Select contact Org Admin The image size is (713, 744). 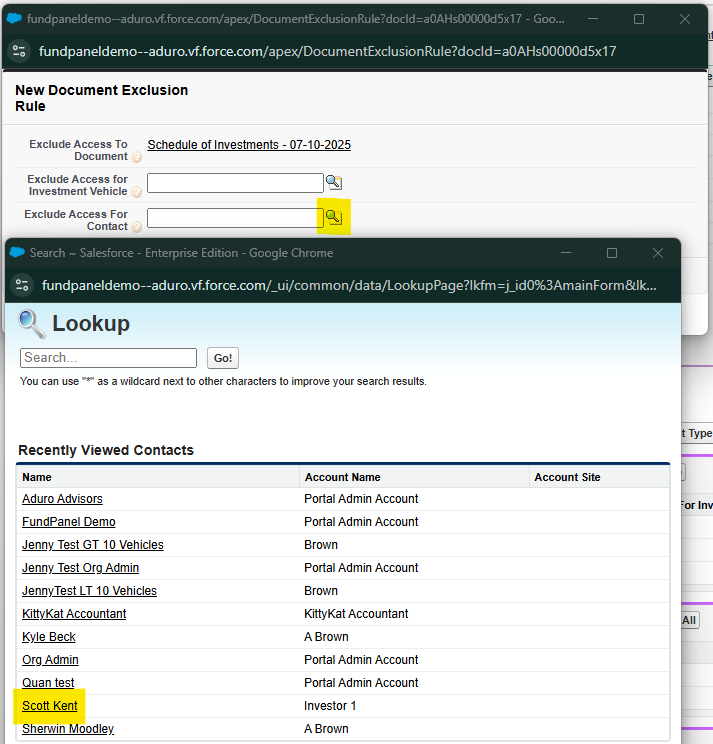coord(50,660)
